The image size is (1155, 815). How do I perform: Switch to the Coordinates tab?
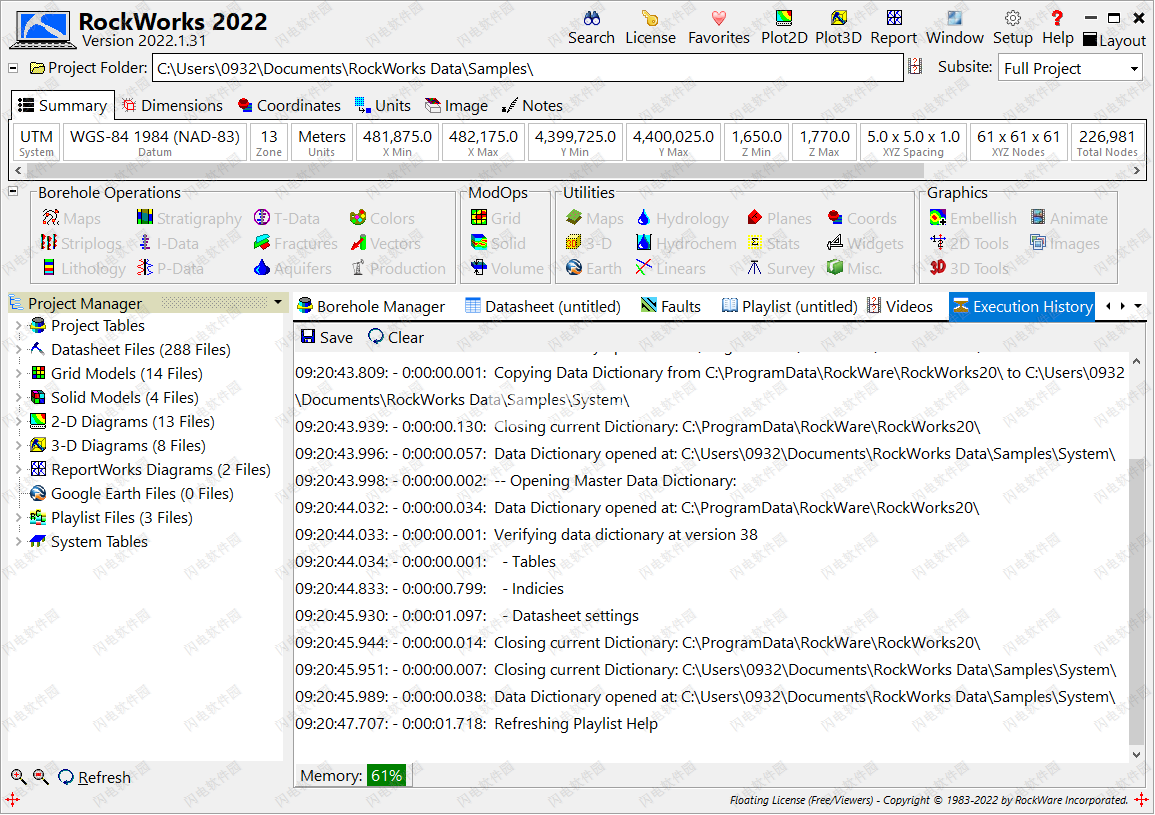pyautogui.click(x=289, y=105)
